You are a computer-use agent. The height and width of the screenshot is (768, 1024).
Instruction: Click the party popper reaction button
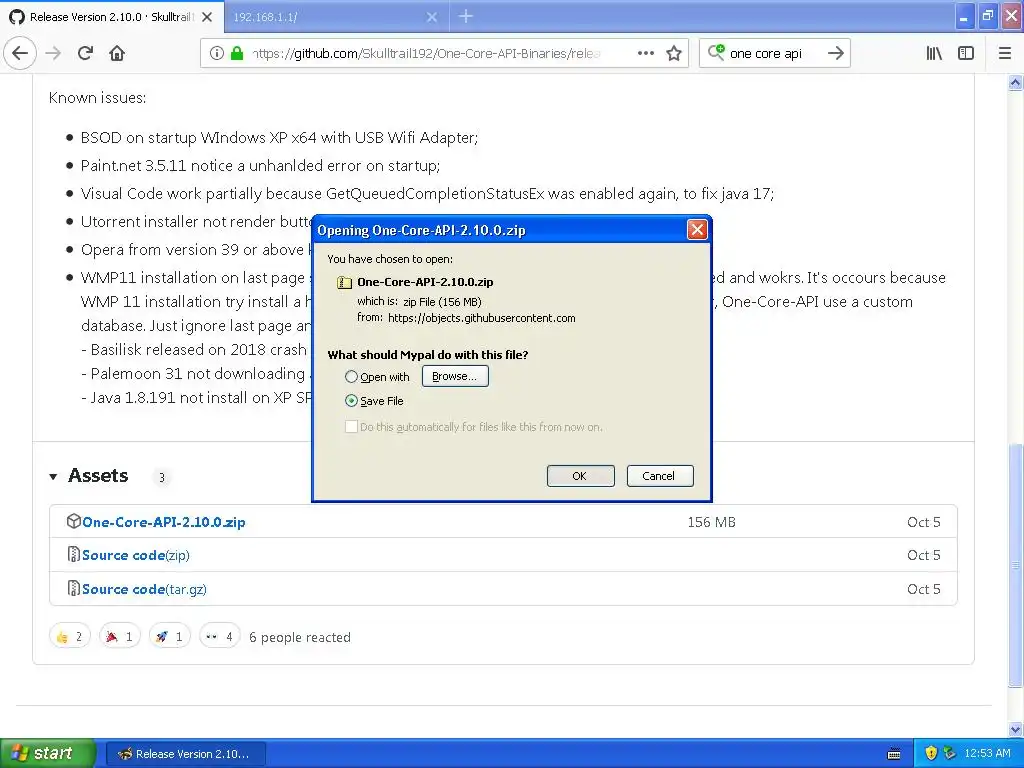pos(120,636)
